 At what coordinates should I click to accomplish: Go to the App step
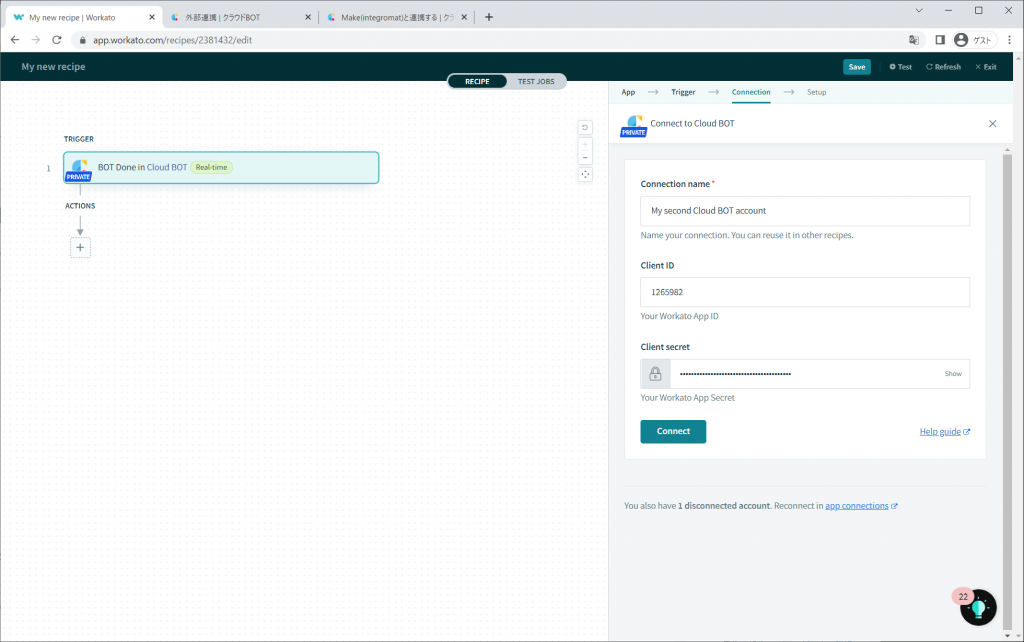click(x=628, y=92)
